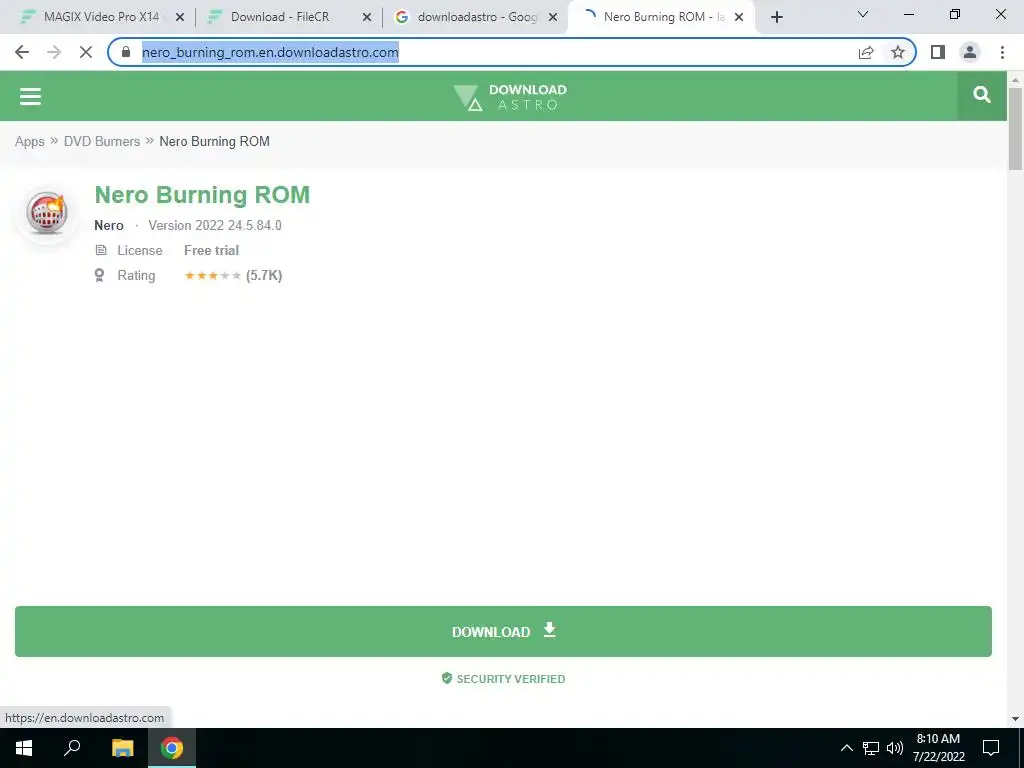
Task: Click the License document icon
Action: coord(101,250)
